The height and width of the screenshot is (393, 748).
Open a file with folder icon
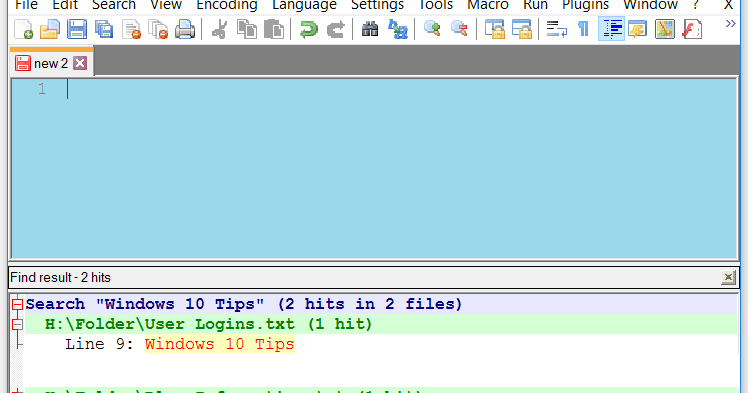tap(50, 30)
